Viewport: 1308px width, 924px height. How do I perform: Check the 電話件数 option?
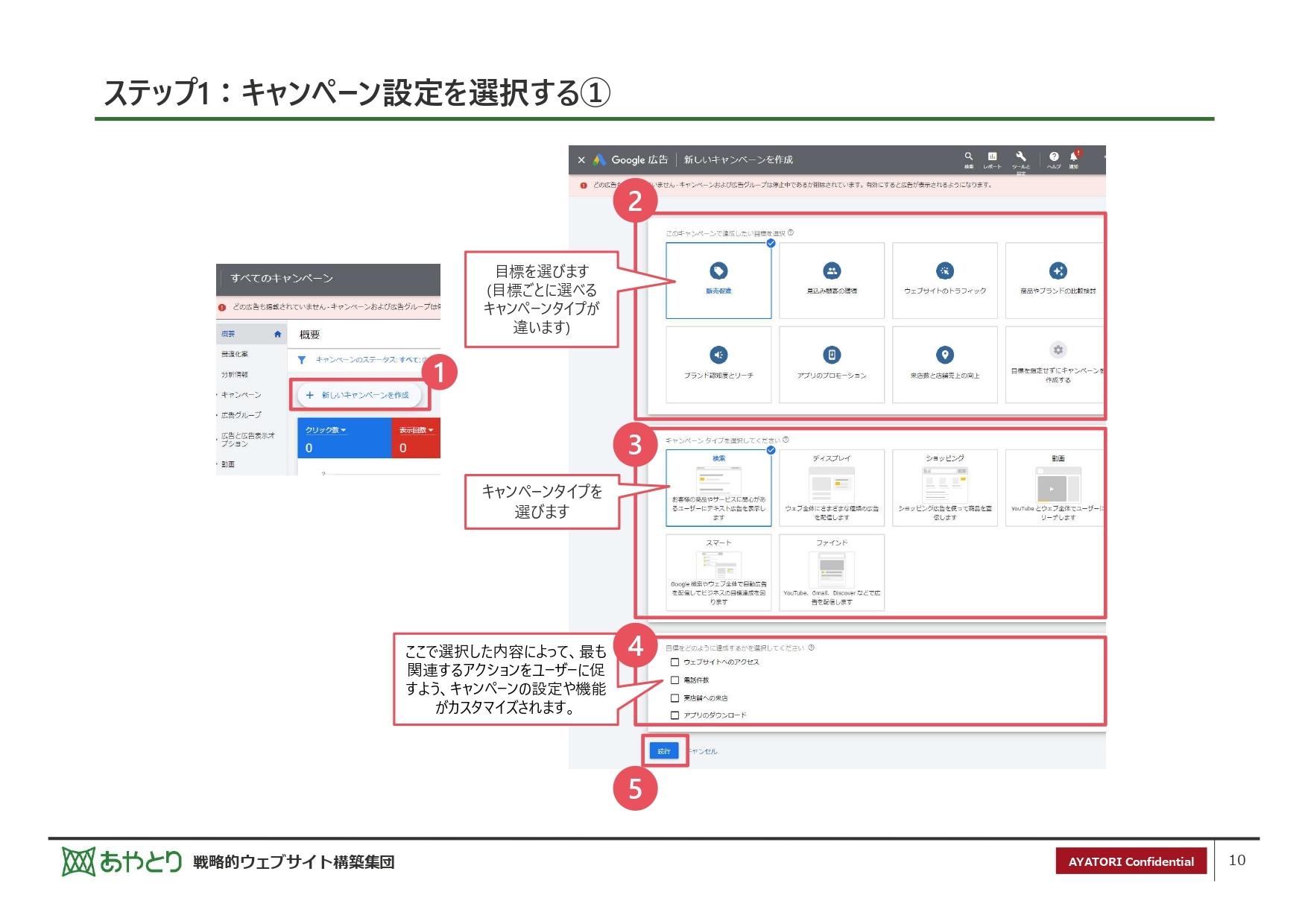tap(676, 680)
